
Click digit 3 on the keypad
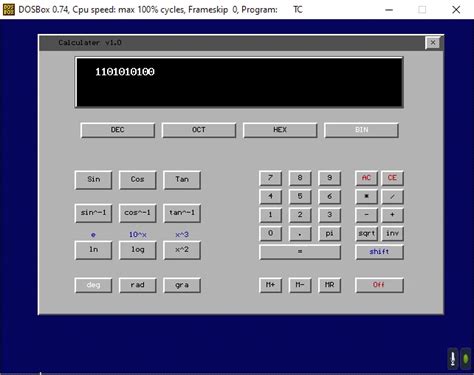pos(329,215)
